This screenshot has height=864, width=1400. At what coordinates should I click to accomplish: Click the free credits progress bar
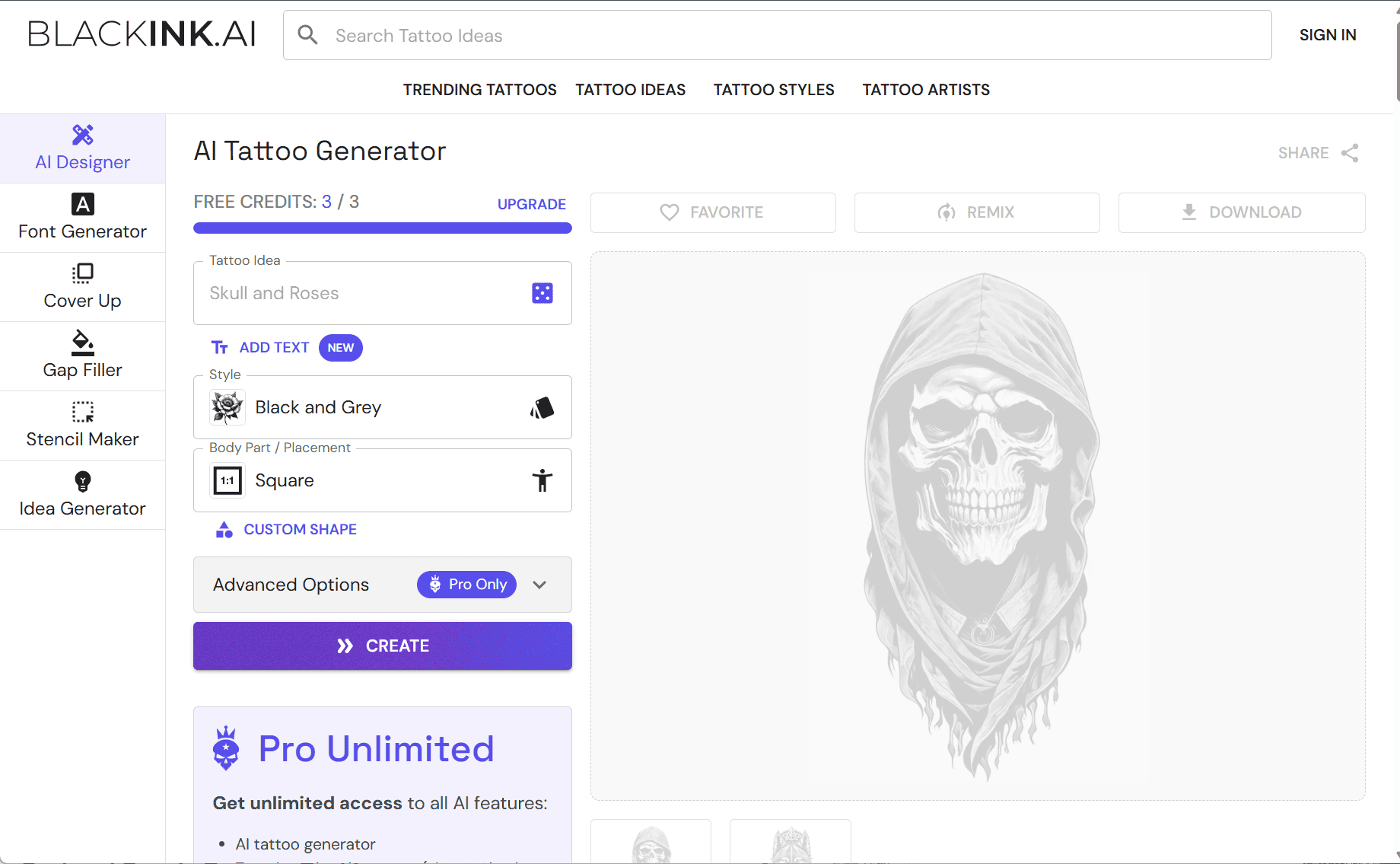(x=382, y=228)
